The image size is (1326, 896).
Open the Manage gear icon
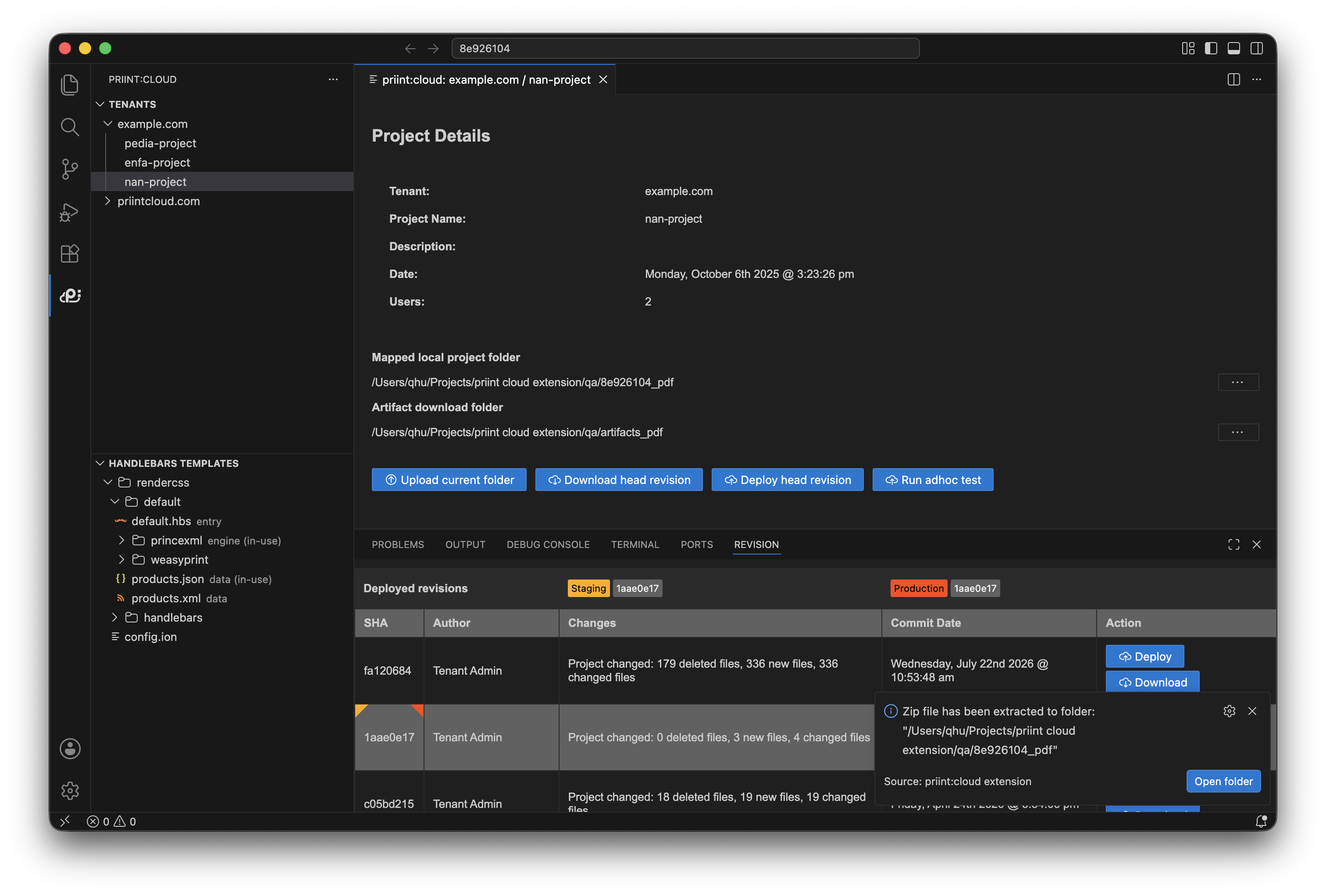point(70,790)
